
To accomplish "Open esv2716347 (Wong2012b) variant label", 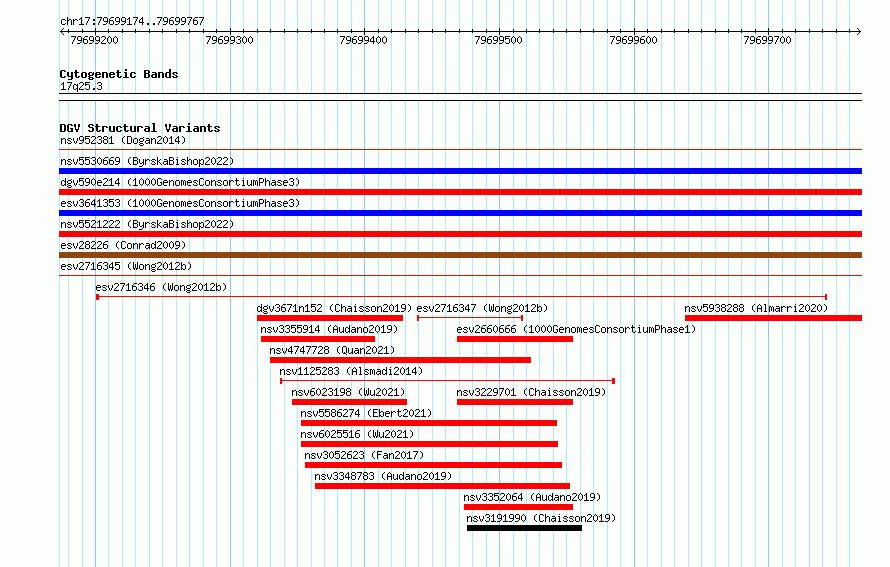I will (482, 308).
